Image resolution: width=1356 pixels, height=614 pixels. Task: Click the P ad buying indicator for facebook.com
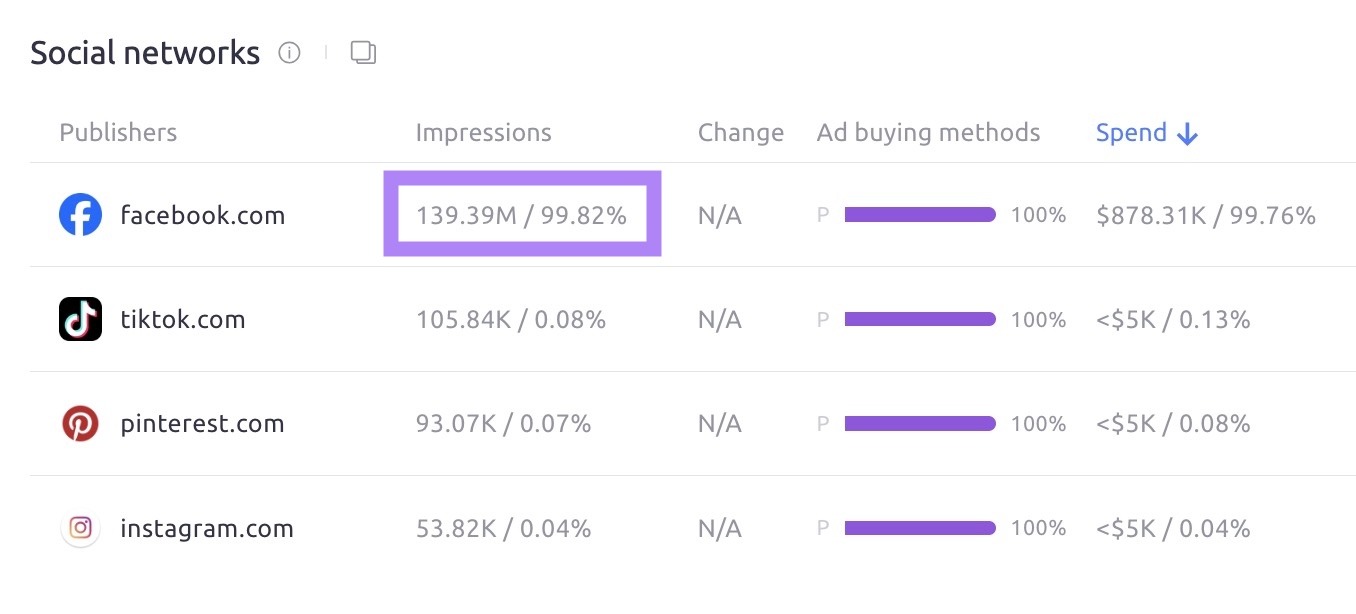pyautogui.click(x=822, y=214)
